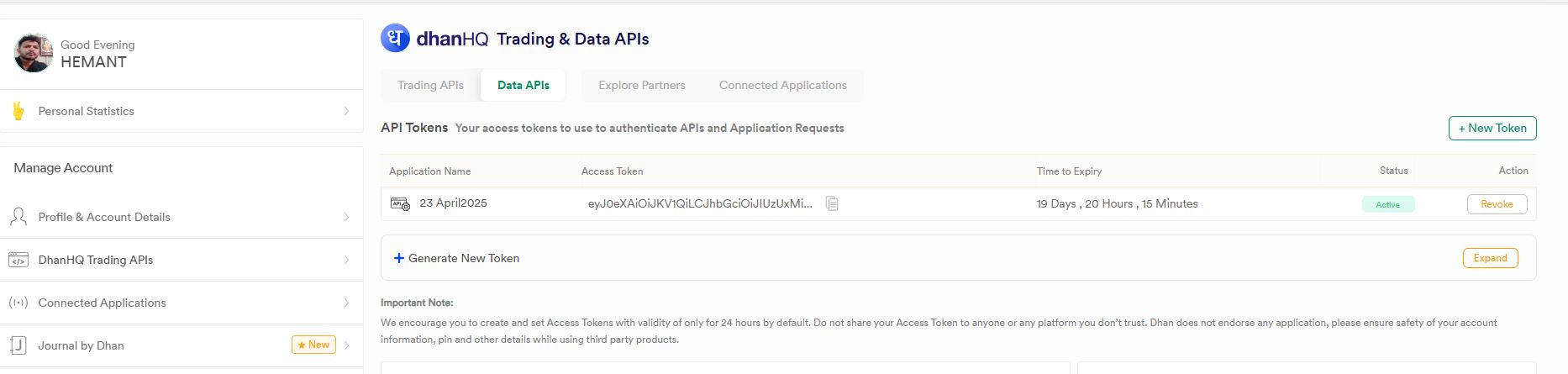This screenshot has width=1568, height=374.
Task: Expand the Generate New Token section
Action: 1490,258
